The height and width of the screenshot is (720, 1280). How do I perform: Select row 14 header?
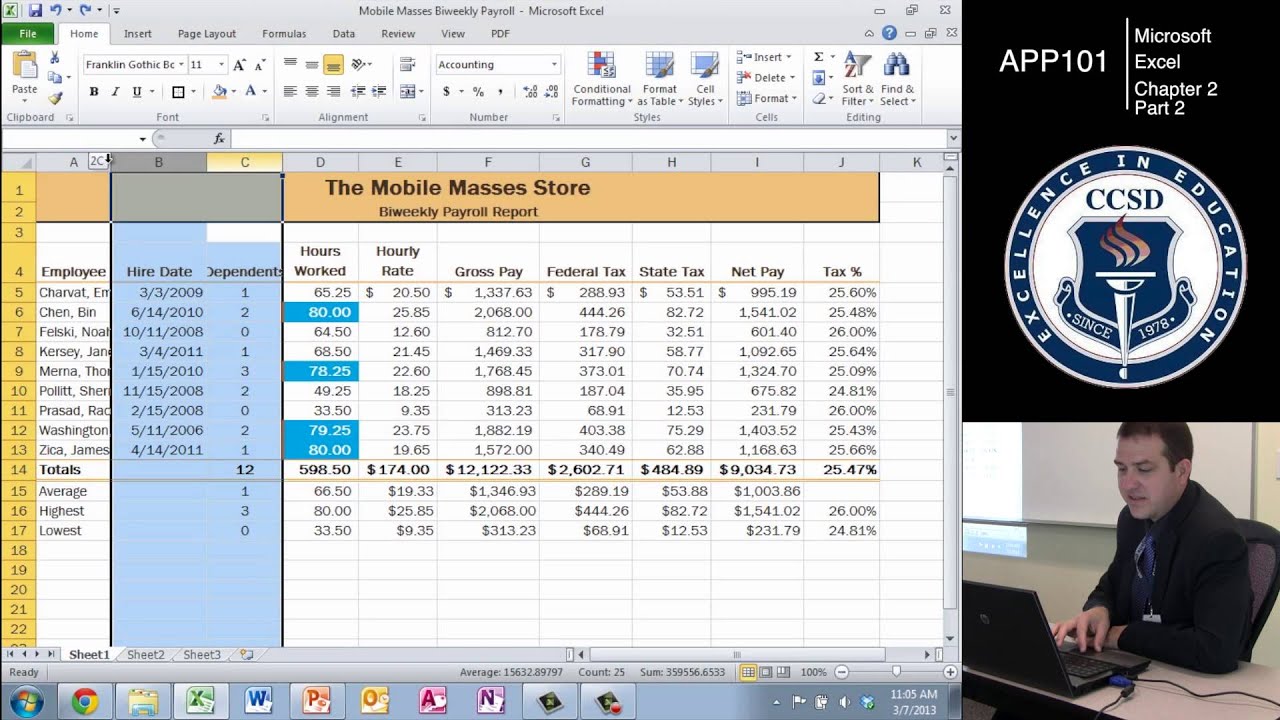[18, 470]
